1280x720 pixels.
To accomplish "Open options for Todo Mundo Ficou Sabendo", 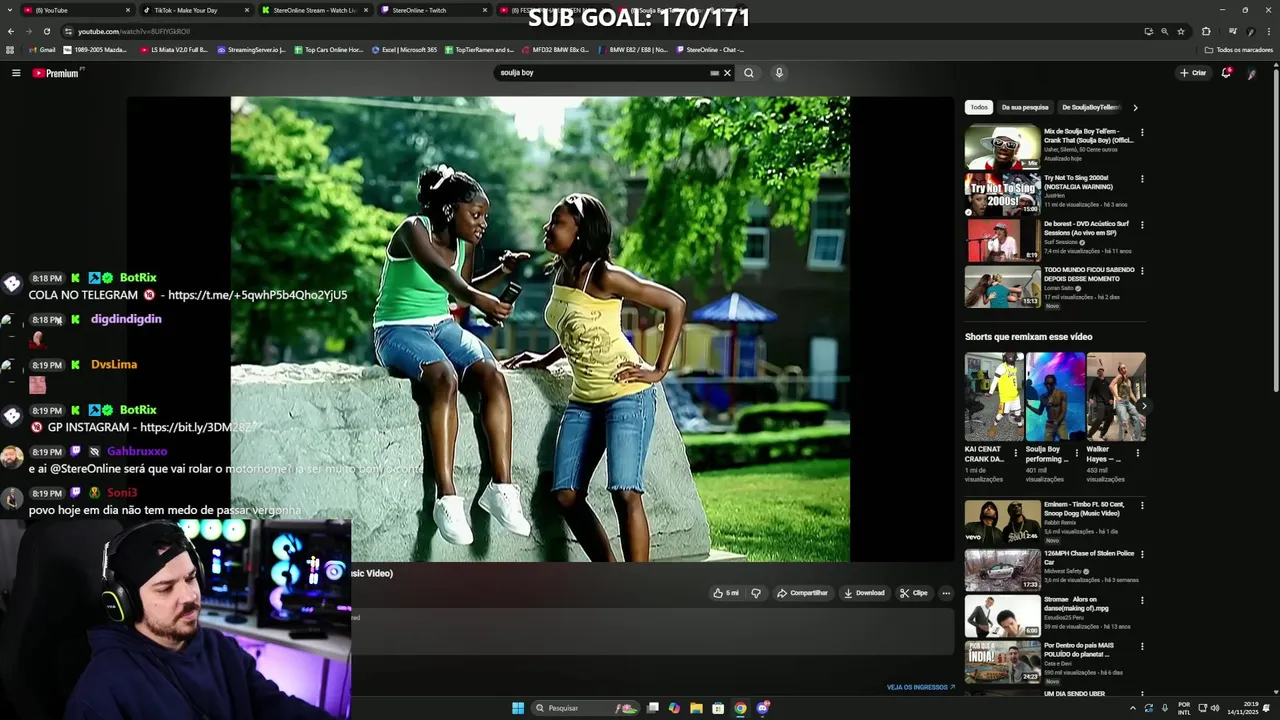I will 1142,270.
